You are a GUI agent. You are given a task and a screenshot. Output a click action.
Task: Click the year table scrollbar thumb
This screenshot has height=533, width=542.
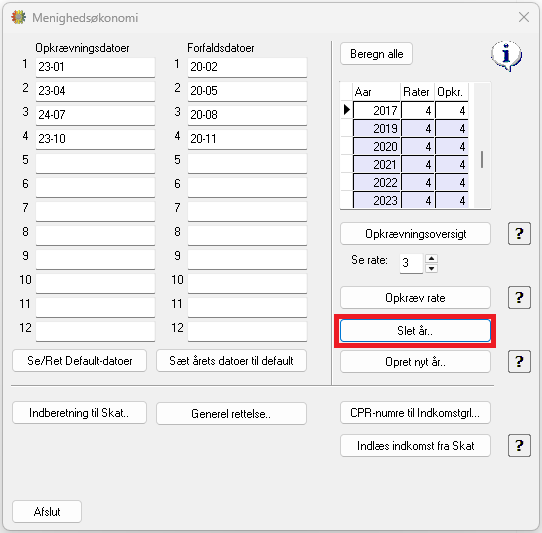482,159
